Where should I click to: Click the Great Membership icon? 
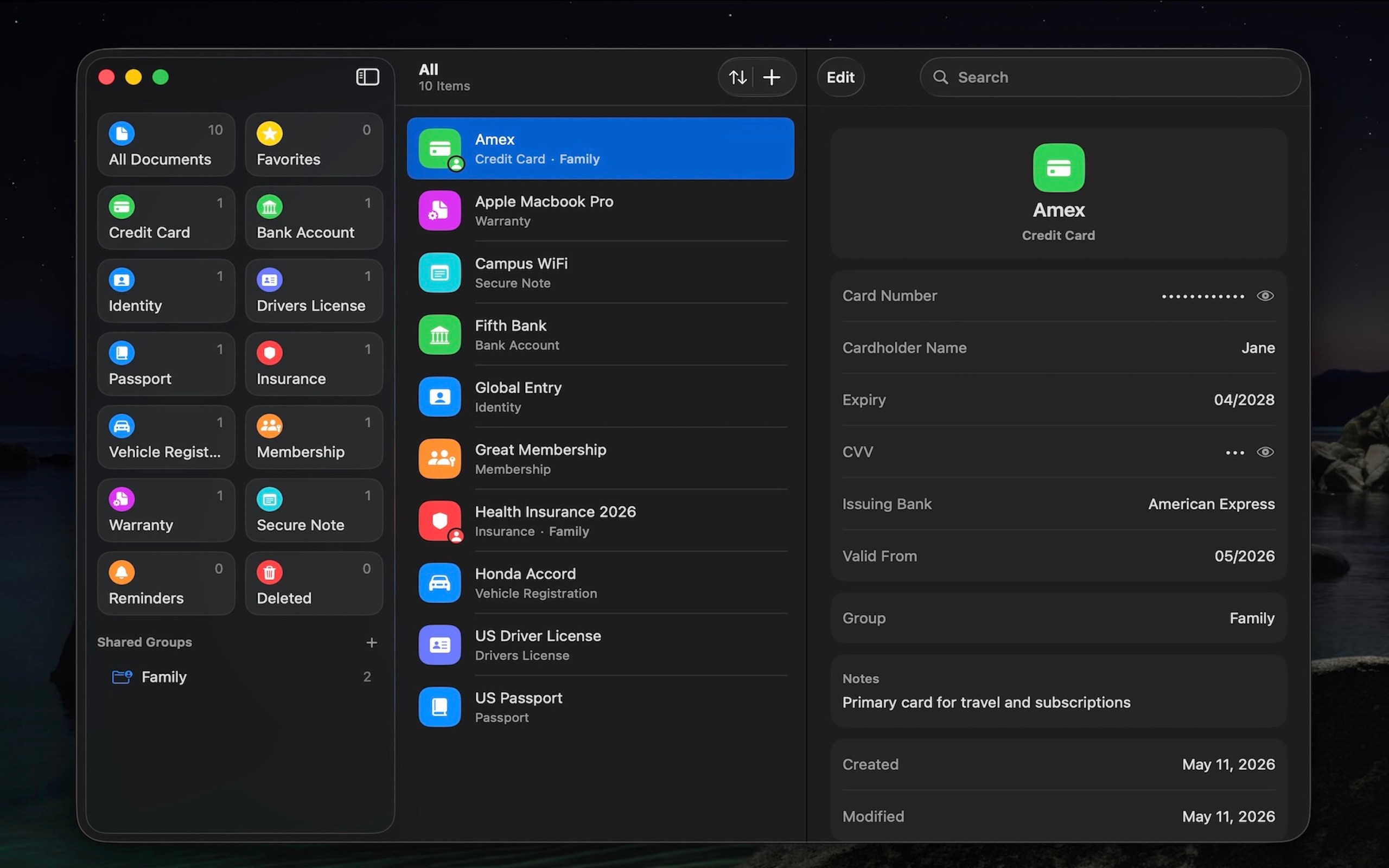point(439,459)
